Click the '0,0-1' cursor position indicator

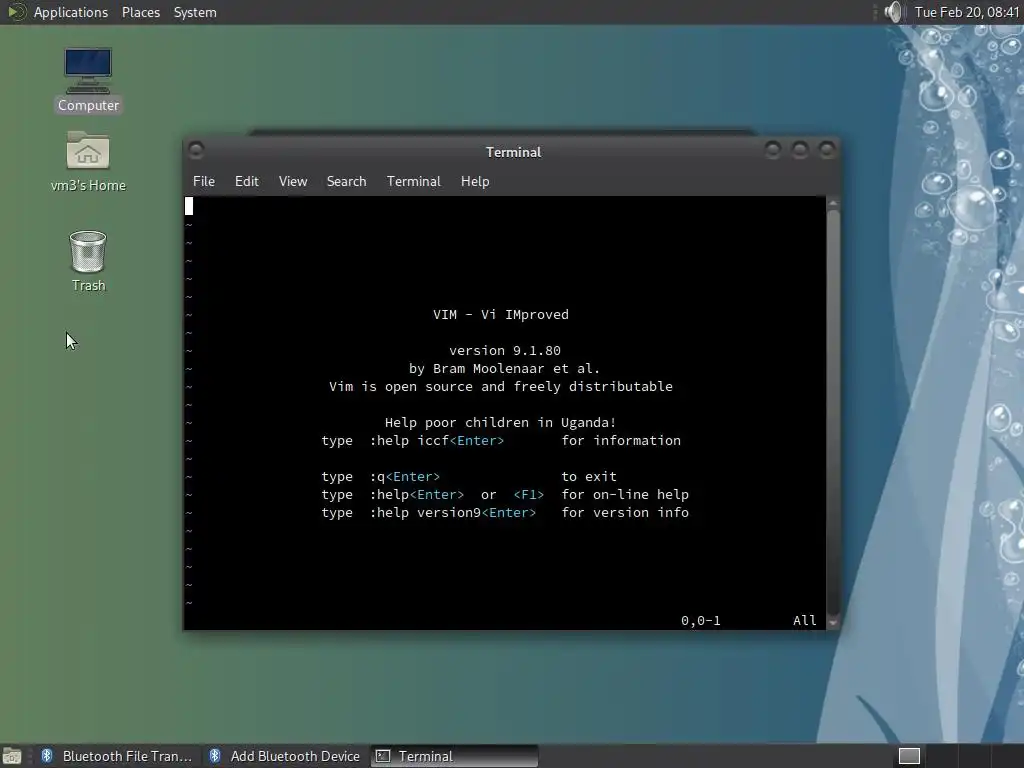coord(701,621)
